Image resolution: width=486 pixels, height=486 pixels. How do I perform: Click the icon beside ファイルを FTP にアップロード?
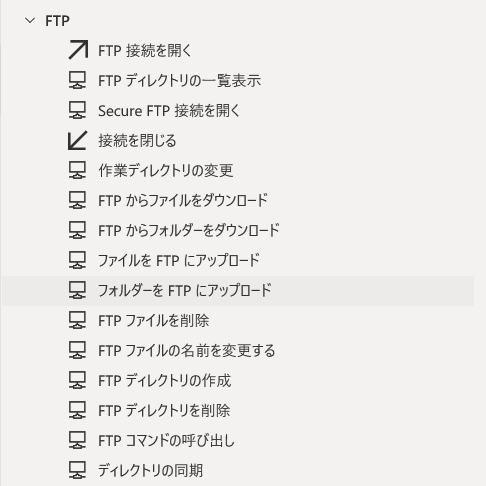77,260
